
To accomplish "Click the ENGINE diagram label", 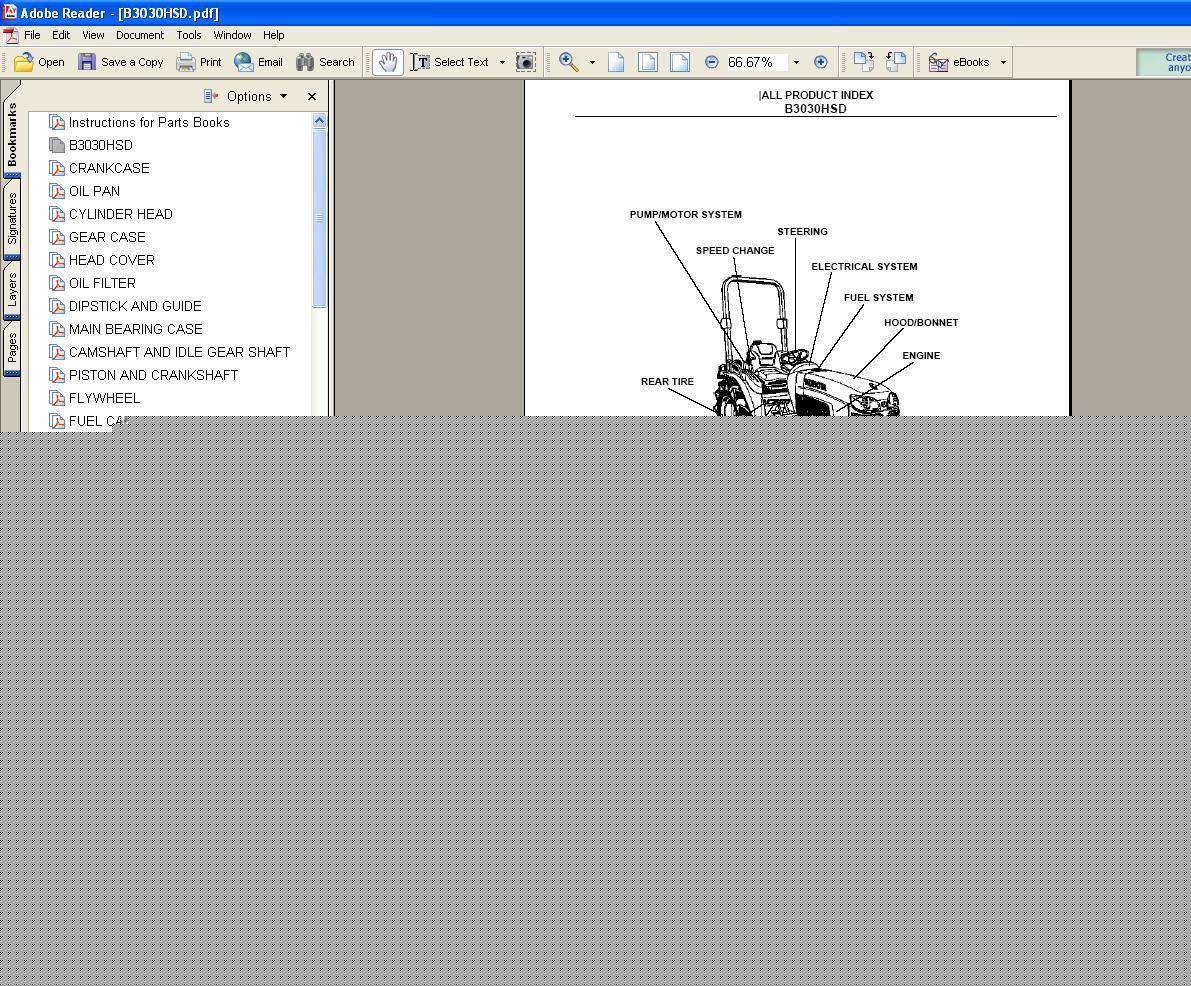I will [x=921, y=356].
